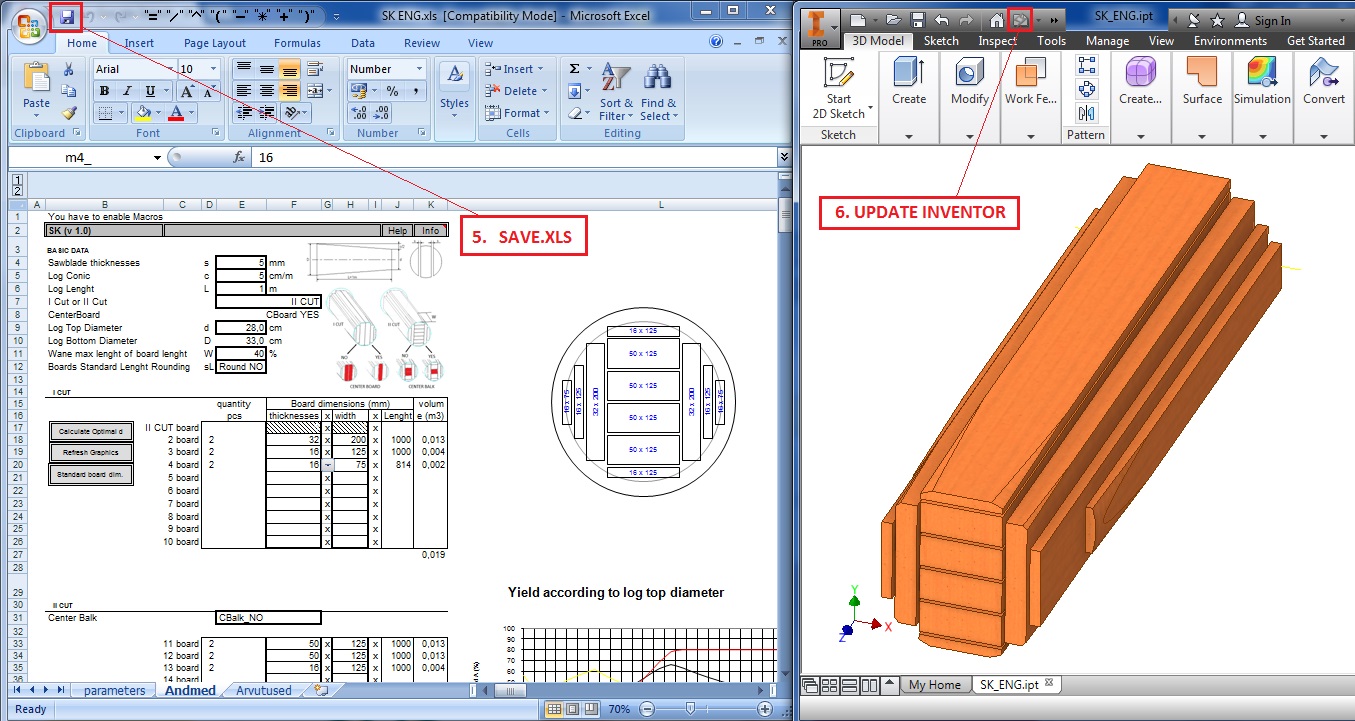Click the Sawblade thickness value cell
The height and width of the screenshot is (721, 1355).
pyautogui.click(x=241, y=263)
